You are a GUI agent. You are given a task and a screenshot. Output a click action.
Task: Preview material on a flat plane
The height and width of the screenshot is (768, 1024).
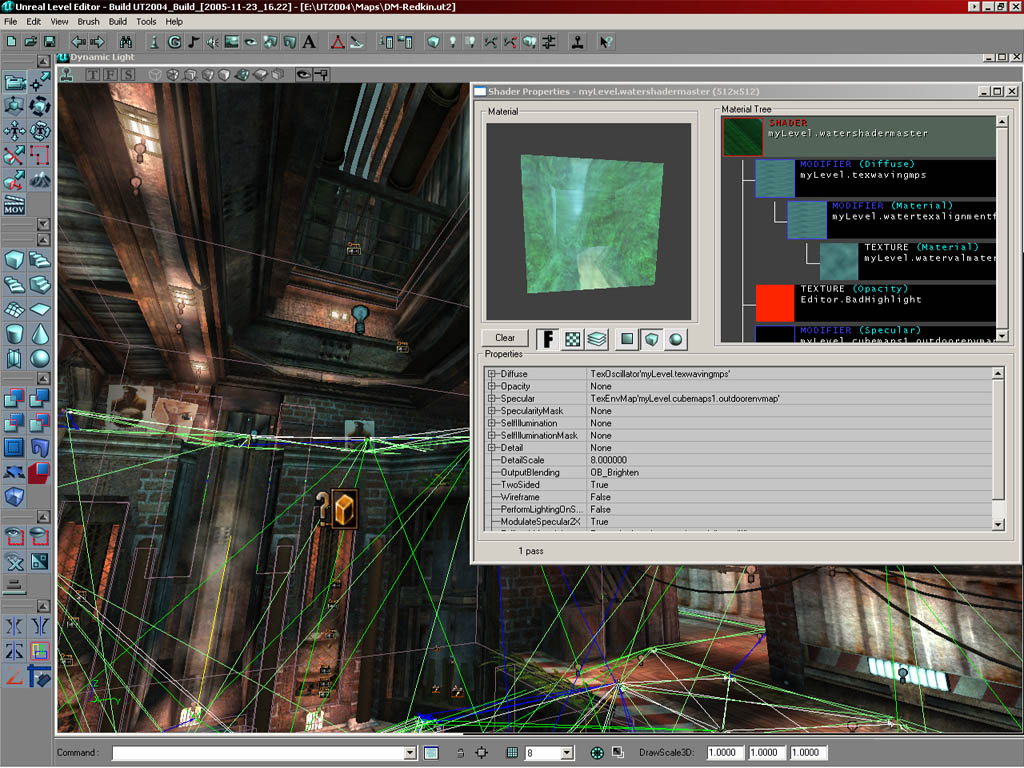pos(627,339)
